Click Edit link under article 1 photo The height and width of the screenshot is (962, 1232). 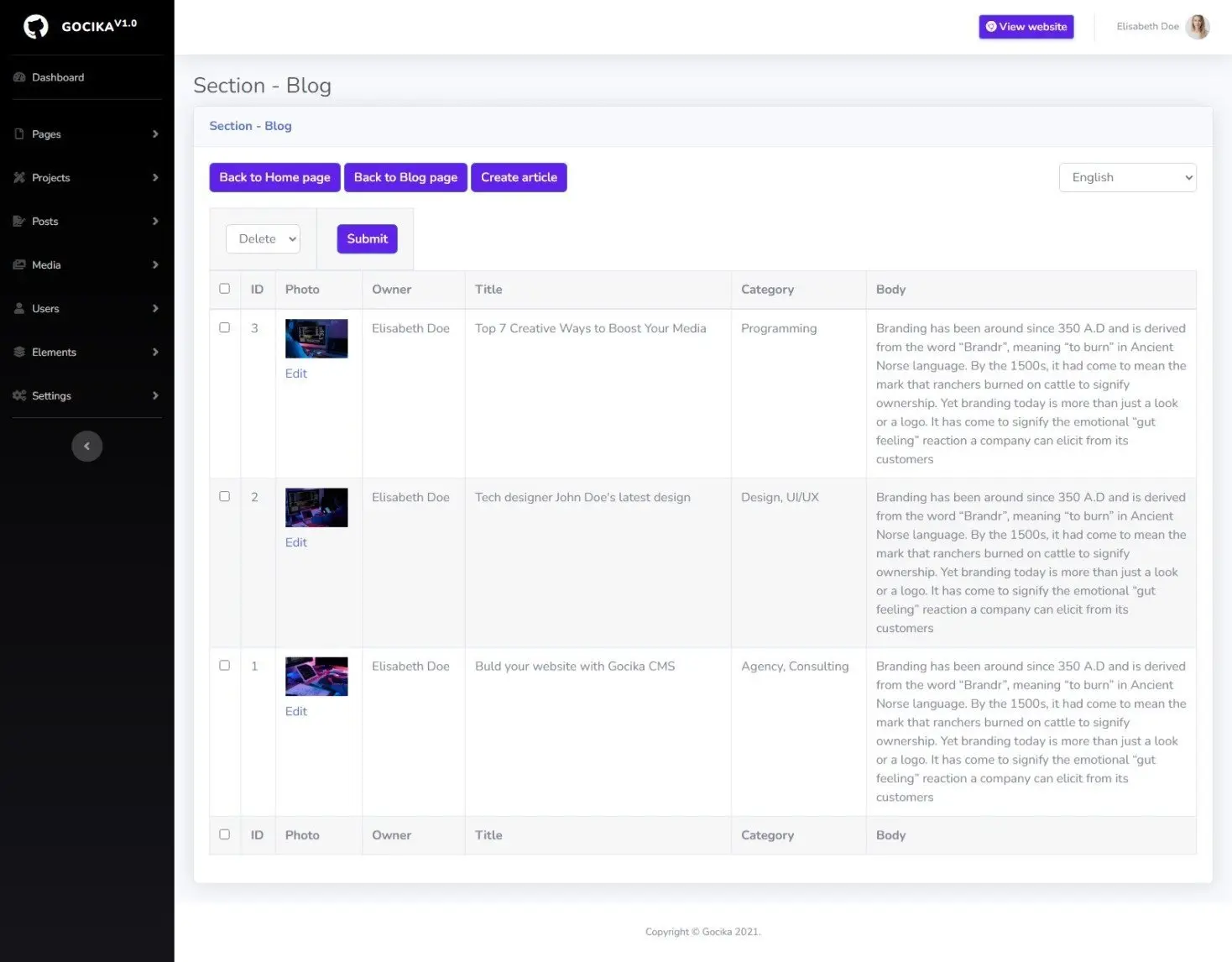(x=295, y=711)
